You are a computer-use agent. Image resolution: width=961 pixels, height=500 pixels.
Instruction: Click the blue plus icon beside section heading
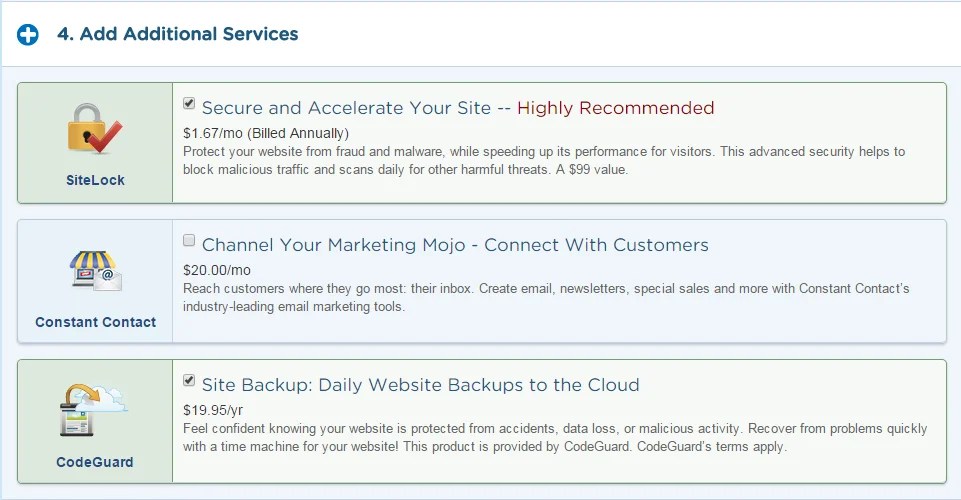point(28,34)
